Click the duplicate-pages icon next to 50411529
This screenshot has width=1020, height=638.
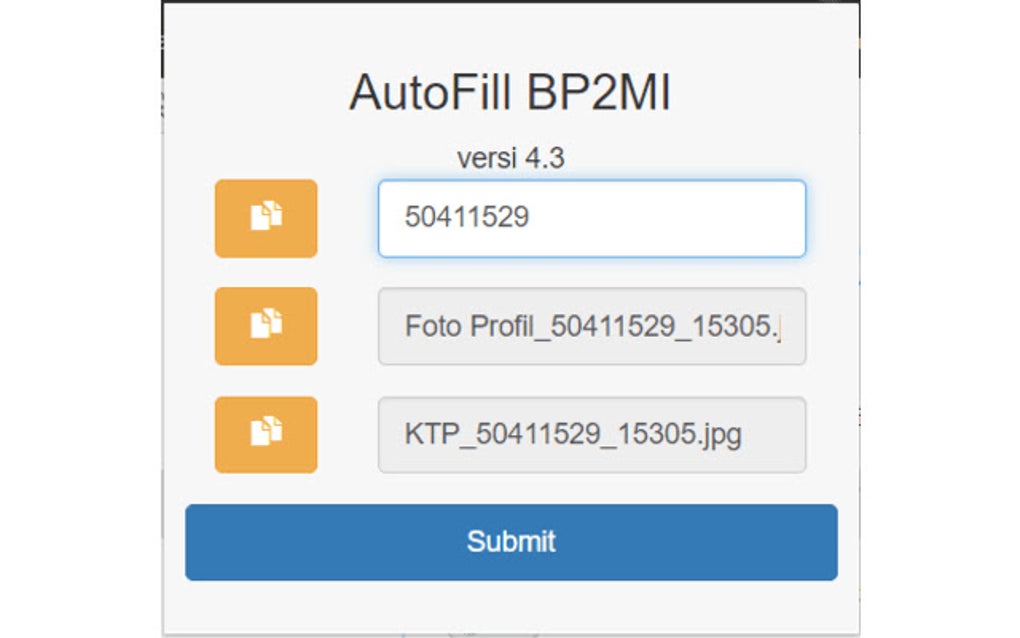265,219
